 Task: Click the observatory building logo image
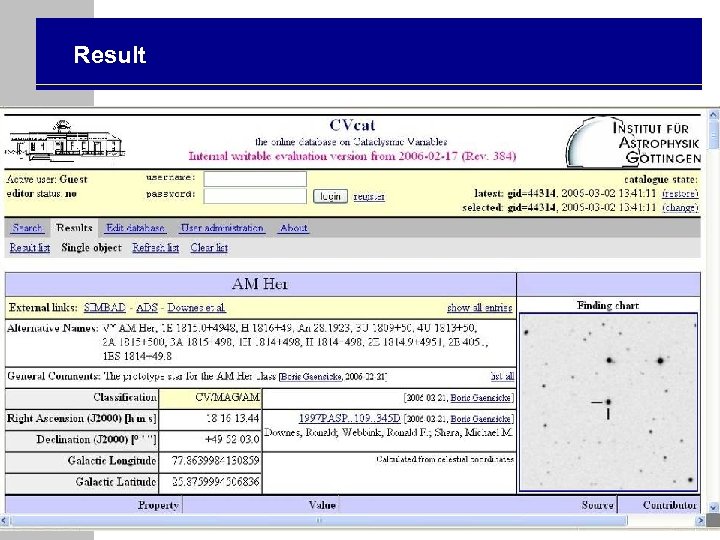pos(65,141)
